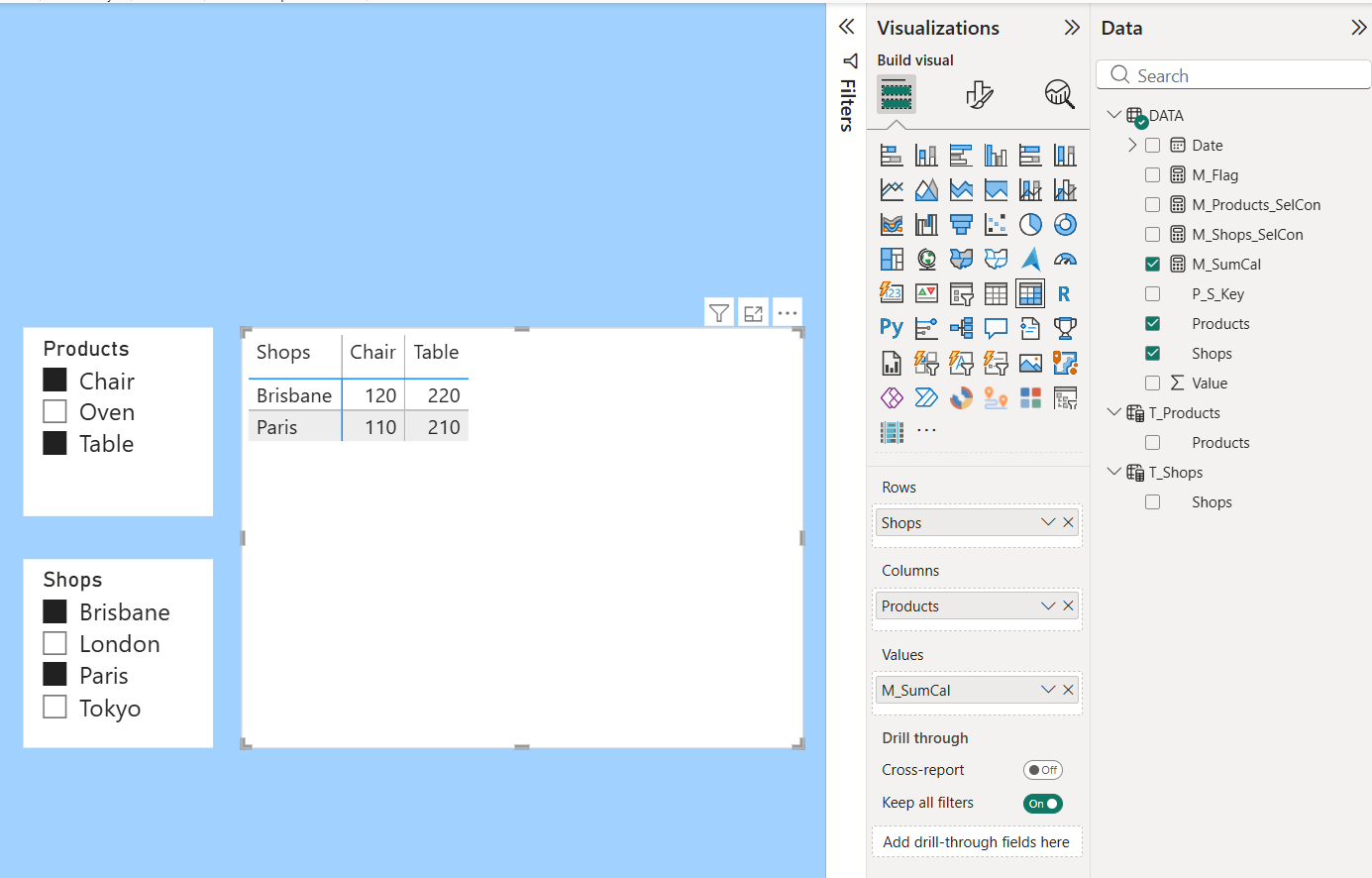
Task: Collapse the Visualizations pane
Action: point(1072,28)
